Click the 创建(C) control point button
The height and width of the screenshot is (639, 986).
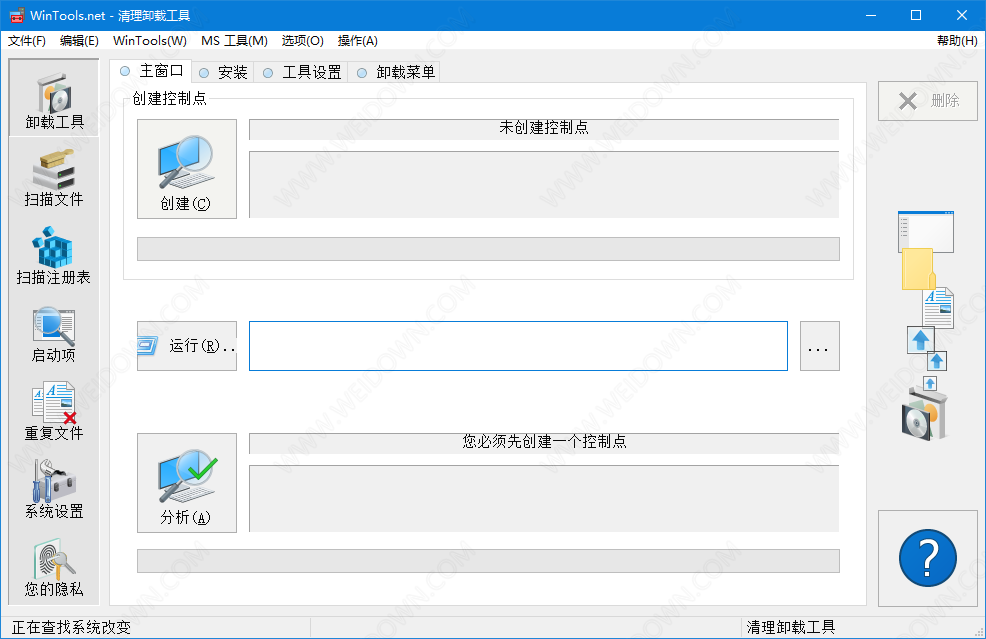tap(187, 169)
